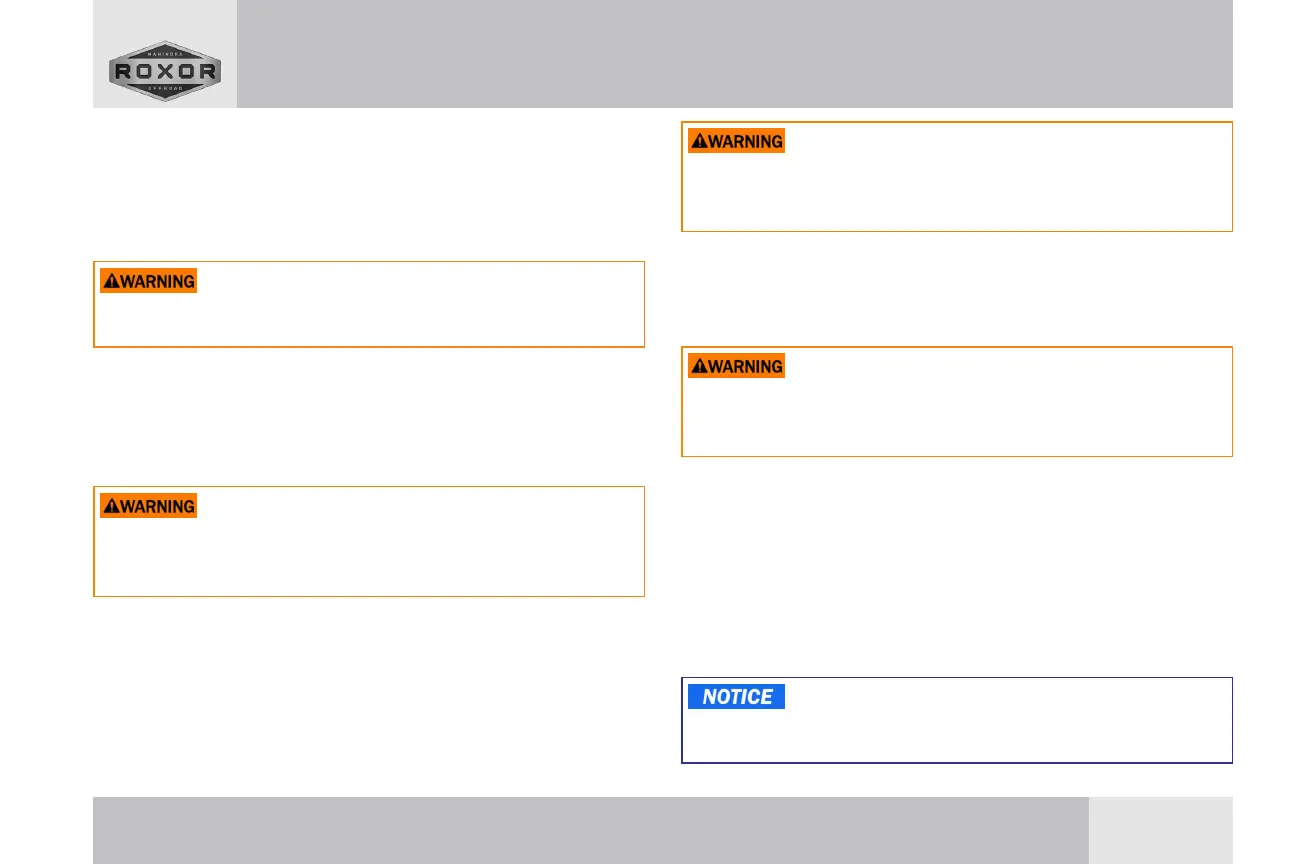Click the blank area between the two left warning boxes

[369, 417]
